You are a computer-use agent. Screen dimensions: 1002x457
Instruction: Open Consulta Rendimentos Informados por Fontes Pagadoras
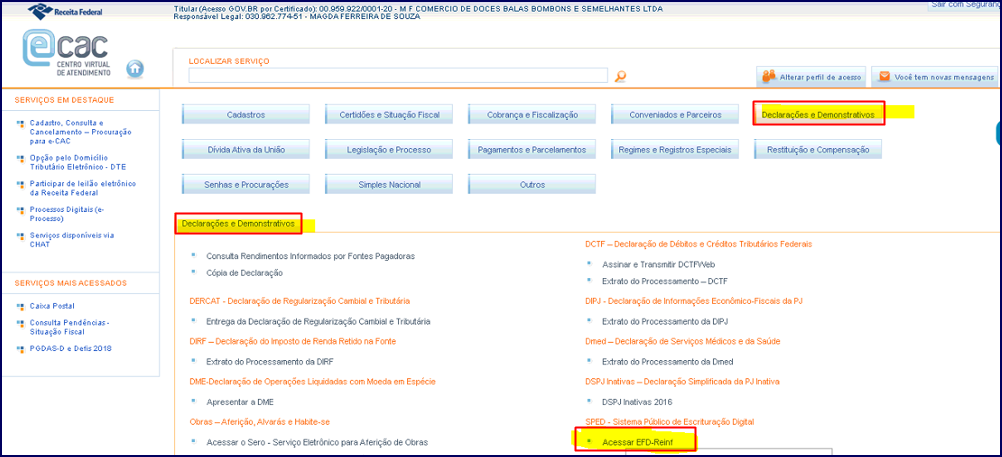click(311, 256)
